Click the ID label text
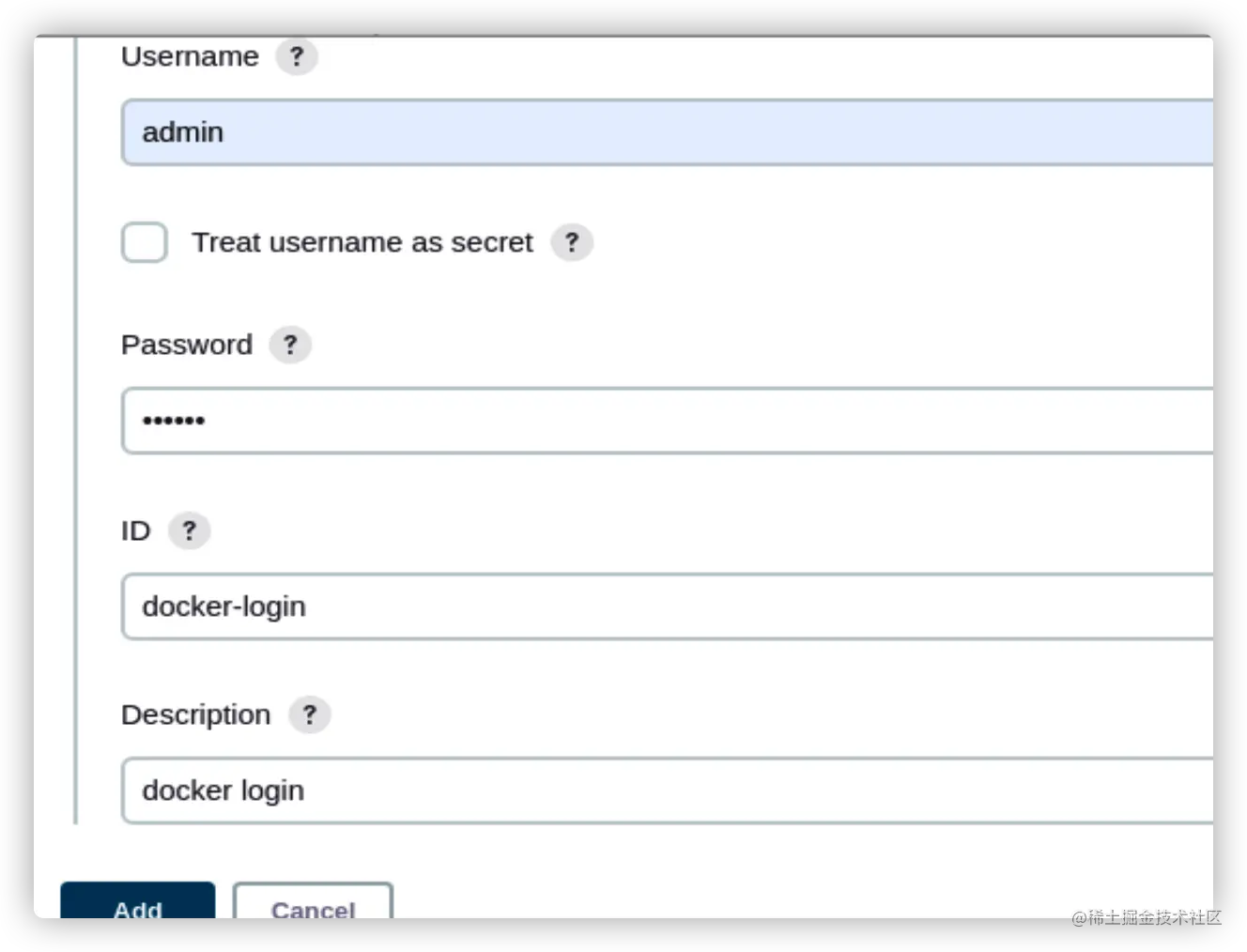 tap(135, 531)
